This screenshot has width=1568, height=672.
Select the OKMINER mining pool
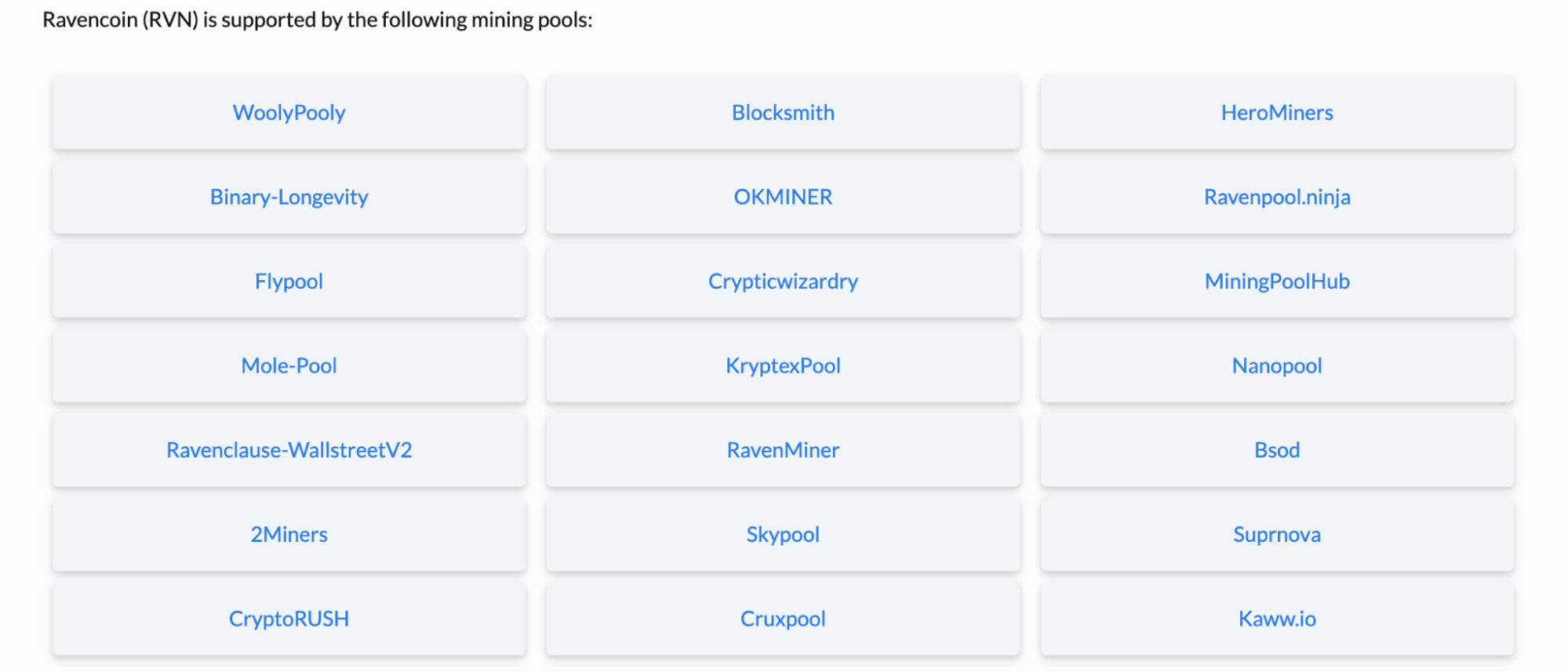point(783,197)
